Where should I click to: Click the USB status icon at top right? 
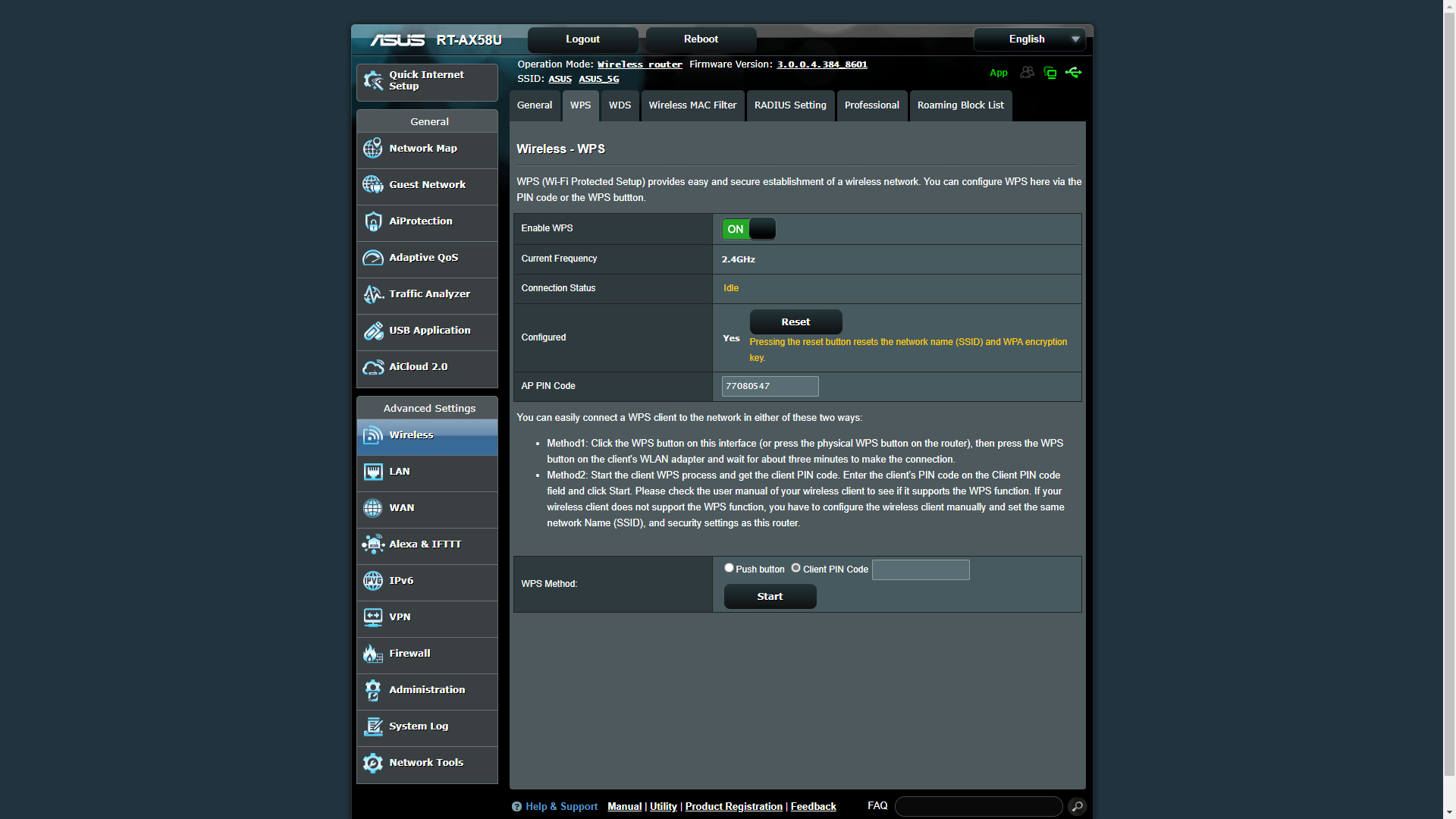tap(1073, 73)
